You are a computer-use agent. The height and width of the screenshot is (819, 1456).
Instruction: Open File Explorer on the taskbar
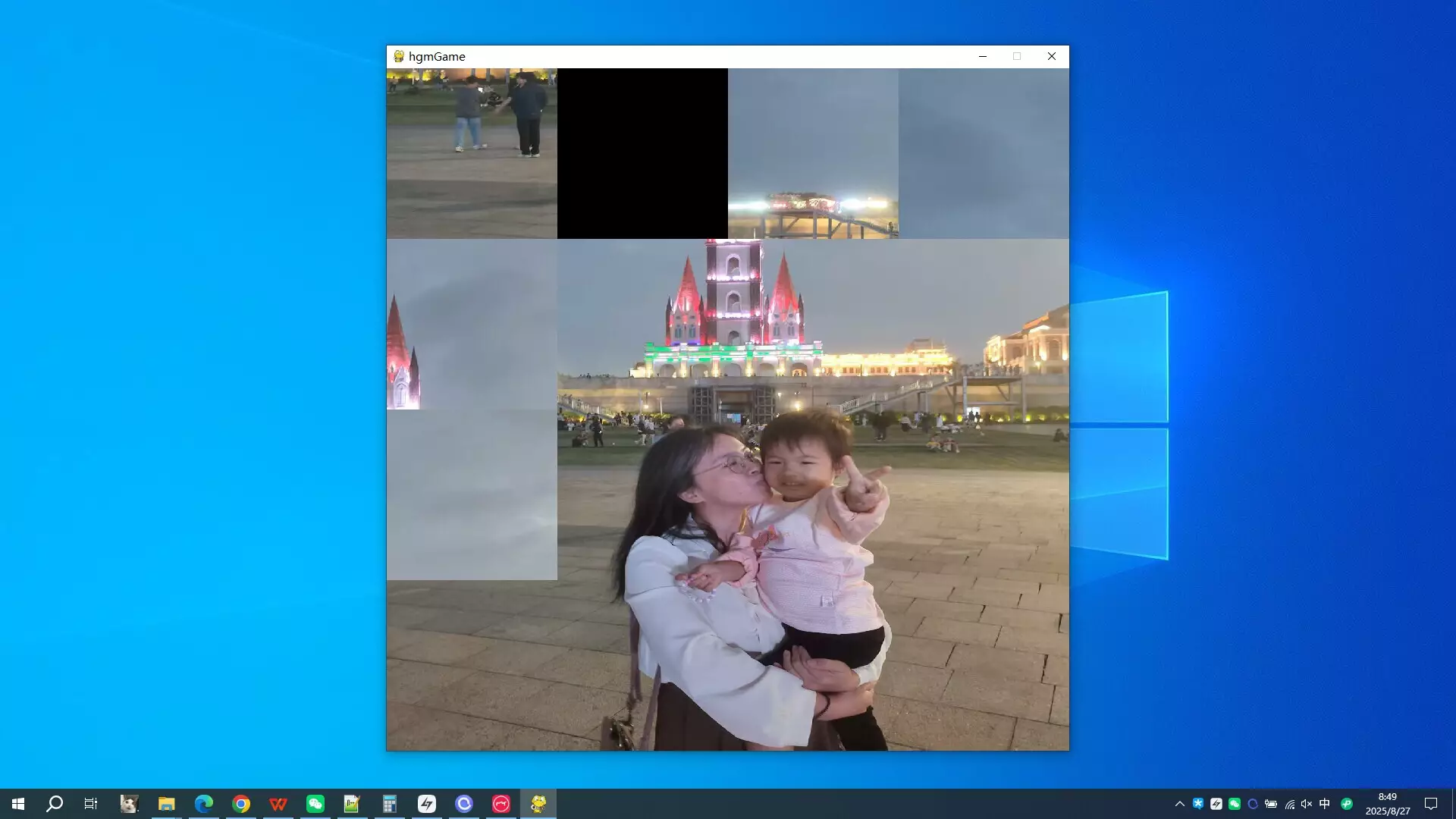coord(166,803)
